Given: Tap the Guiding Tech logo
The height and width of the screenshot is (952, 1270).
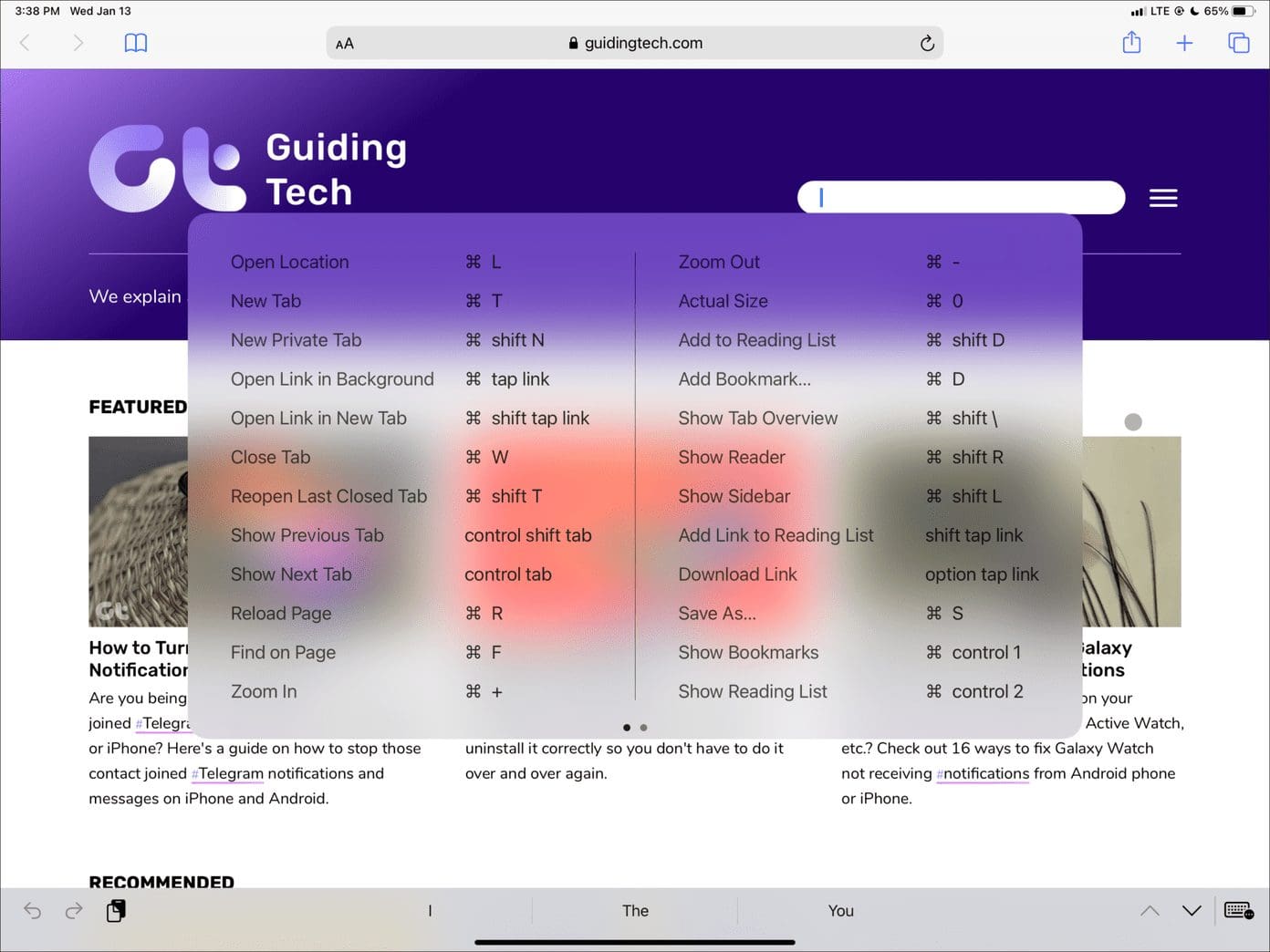Looking at the screenshot, I should point(248,169).
